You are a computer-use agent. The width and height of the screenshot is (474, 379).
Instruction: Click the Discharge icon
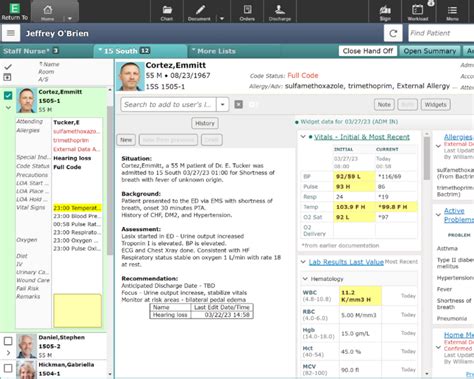click(x=279, y=9)
